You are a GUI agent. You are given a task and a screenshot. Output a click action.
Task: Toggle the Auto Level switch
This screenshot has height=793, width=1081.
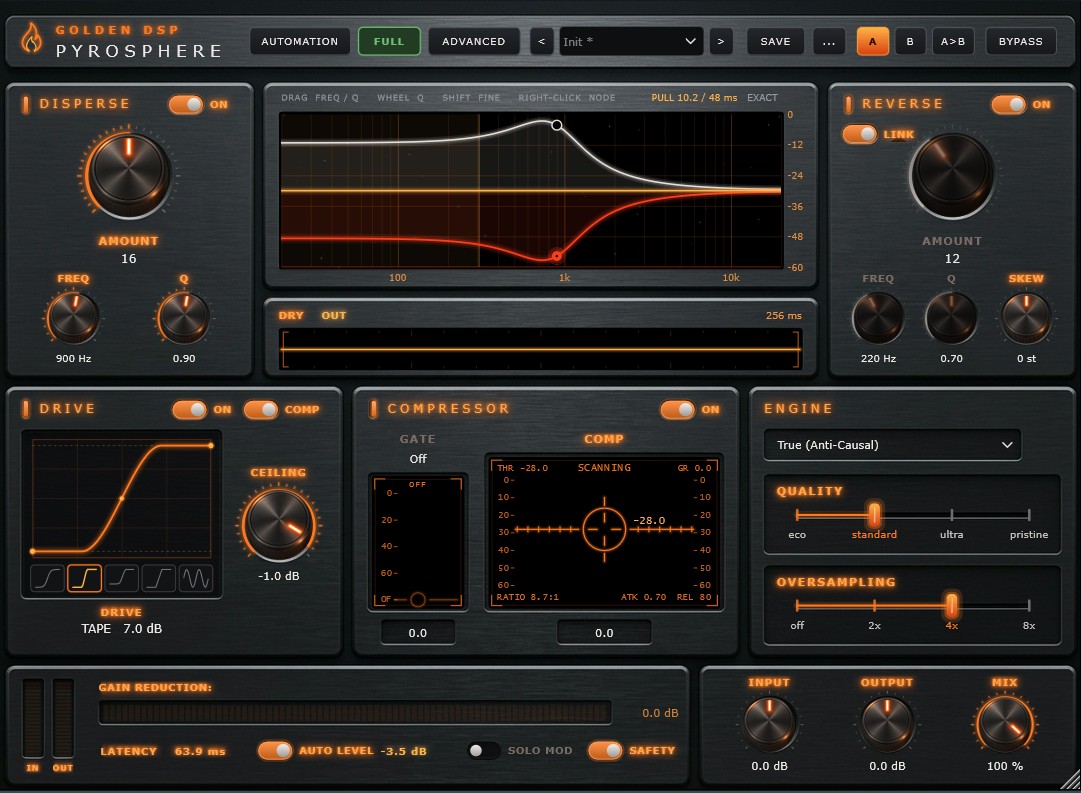[275, 750]
